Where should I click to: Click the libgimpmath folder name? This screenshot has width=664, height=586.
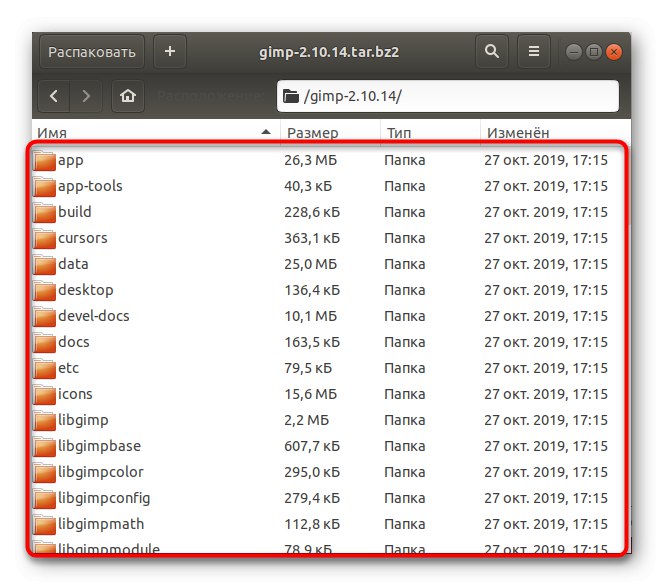click(101, 524)
